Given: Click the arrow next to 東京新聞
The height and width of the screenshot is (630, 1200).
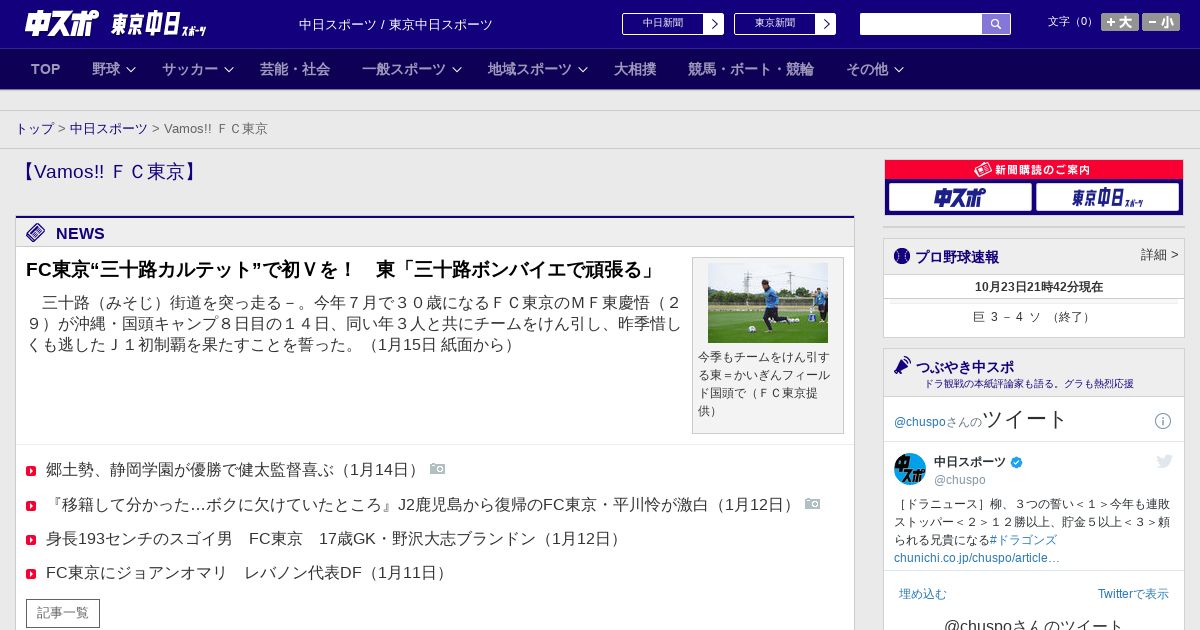Looking at the screenshot, I should pos(826,24).
